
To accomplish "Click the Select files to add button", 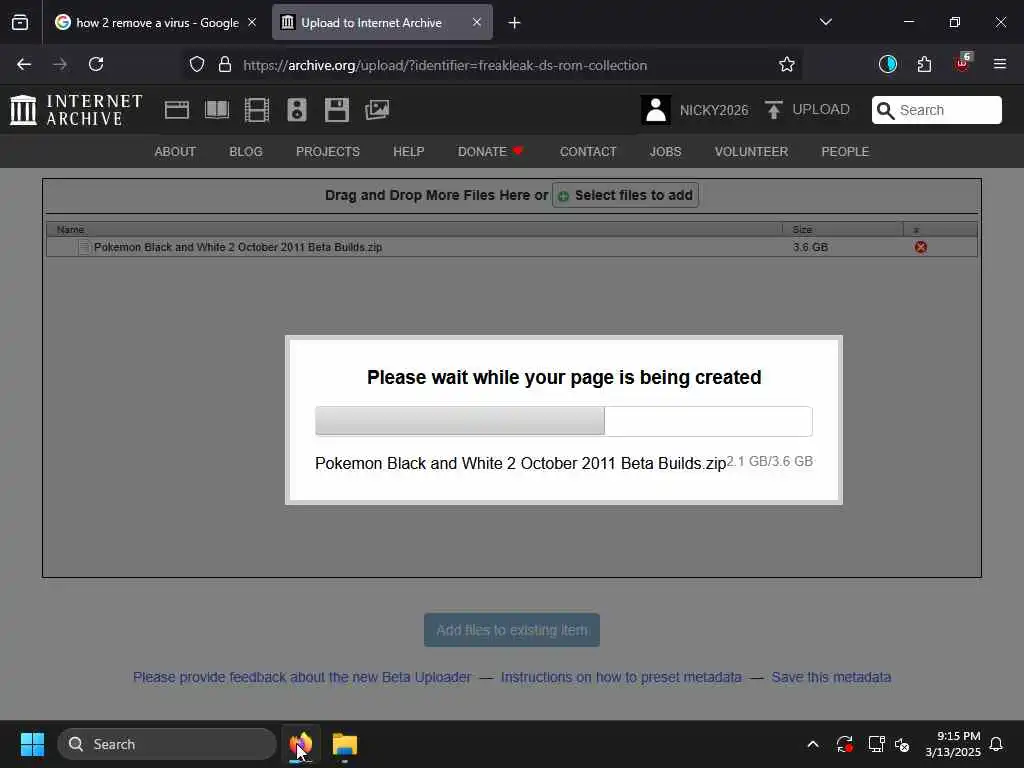I will coord(626,195).
